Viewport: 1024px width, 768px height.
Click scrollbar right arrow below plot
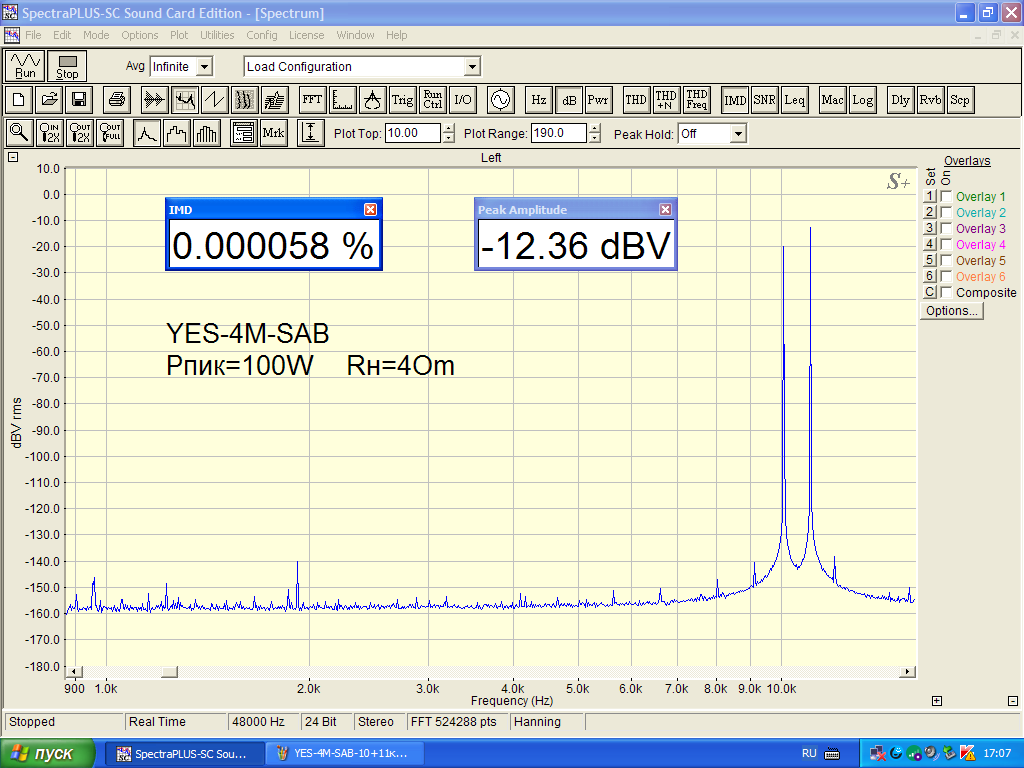[907, 671]
